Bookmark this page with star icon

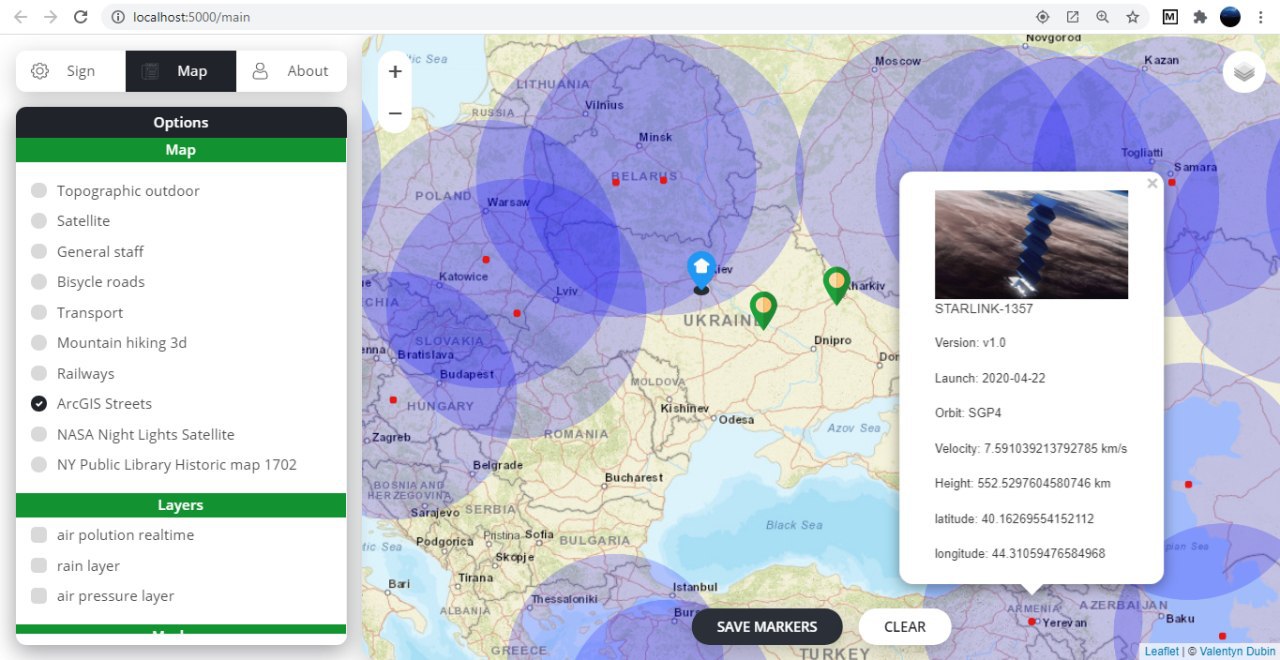point(1132,17)
